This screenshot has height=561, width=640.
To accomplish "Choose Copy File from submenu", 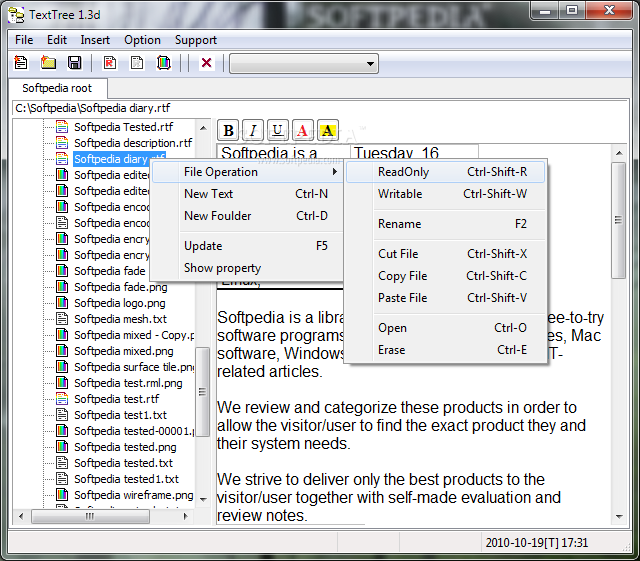I will (x=445, y=276).
